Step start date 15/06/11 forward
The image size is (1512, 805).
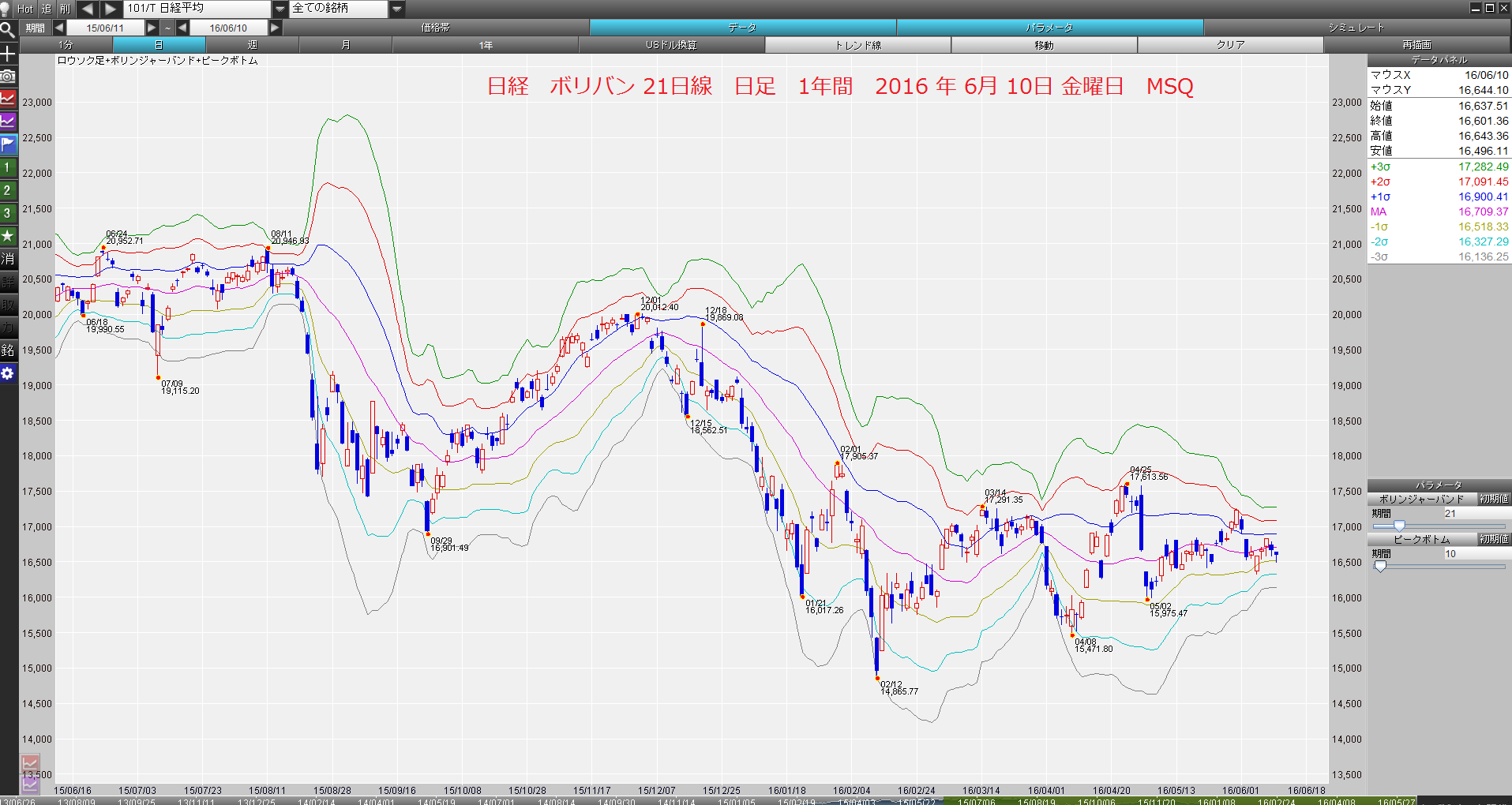coord(152,28)
